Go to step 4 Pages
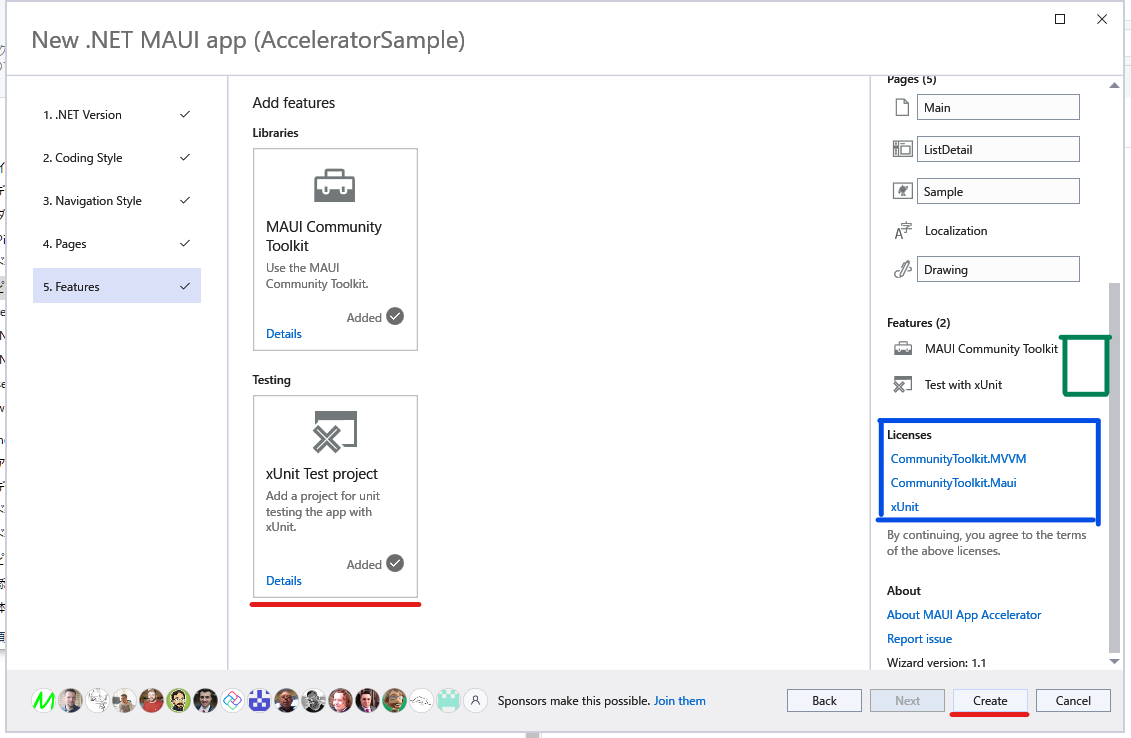The image size is (1131, 738). click(117, 244)
